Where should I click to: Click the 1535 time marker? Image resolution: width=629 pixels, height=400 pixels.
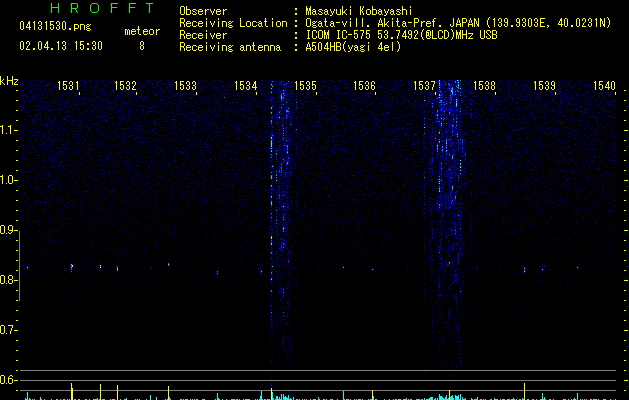tap(305, 86)
